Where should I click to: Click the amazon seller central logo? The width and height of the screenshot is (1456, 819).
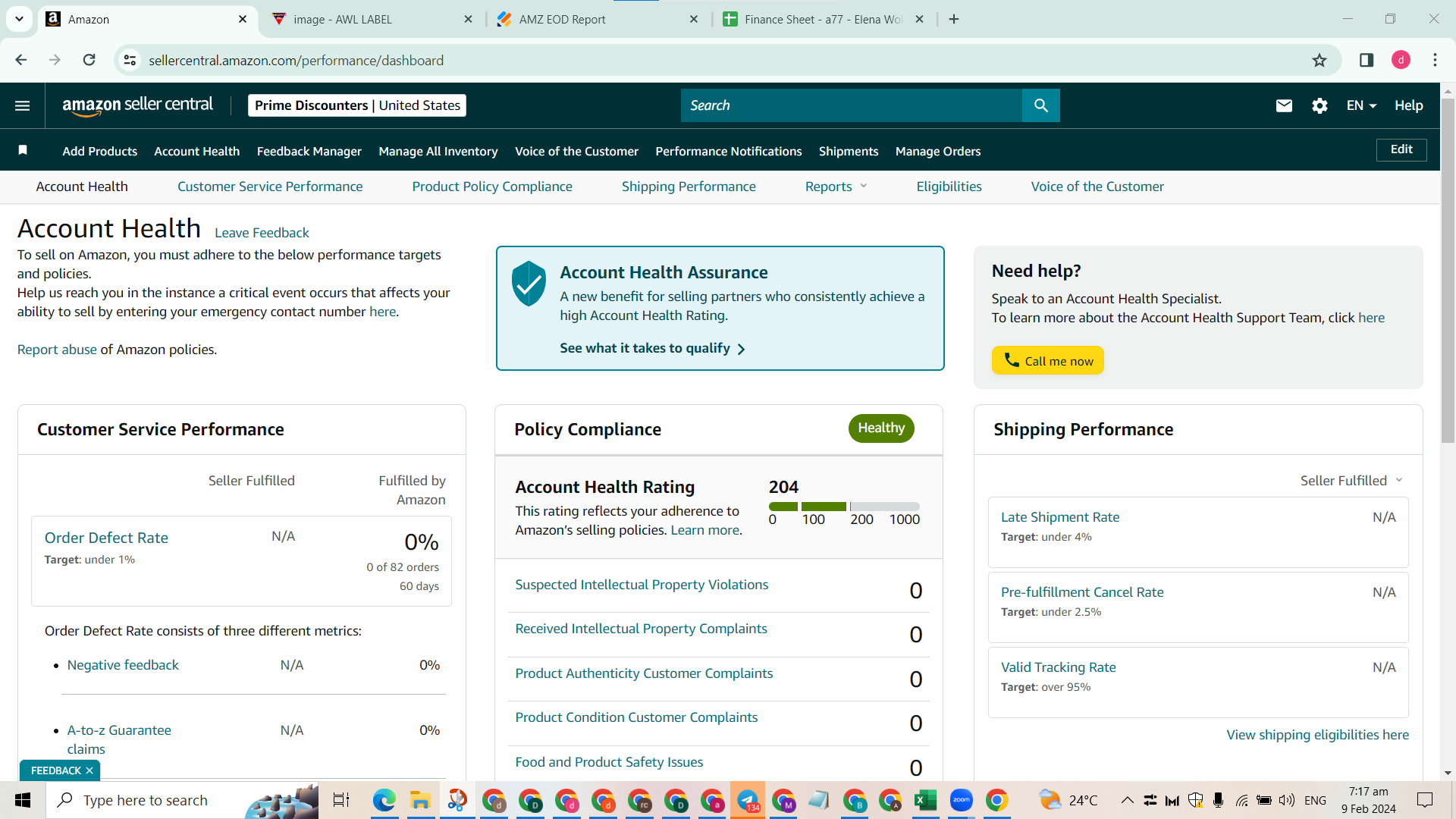click(x=137, y=105)
